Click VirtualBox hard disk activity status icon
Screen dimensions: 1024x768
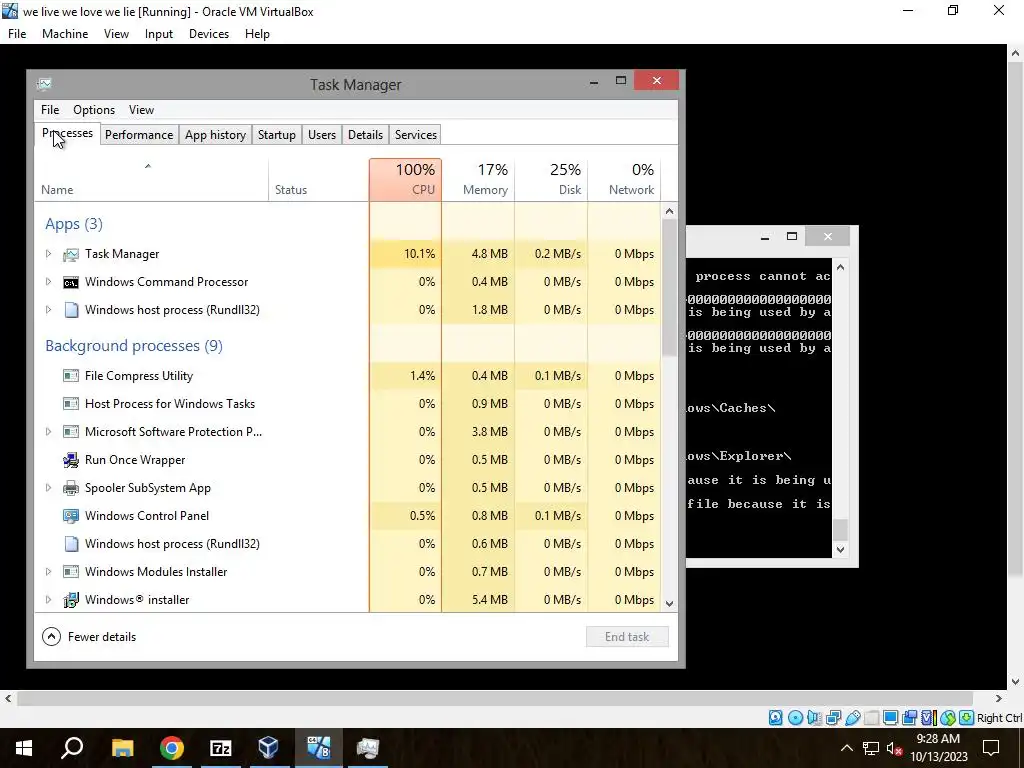coord(775,718)
